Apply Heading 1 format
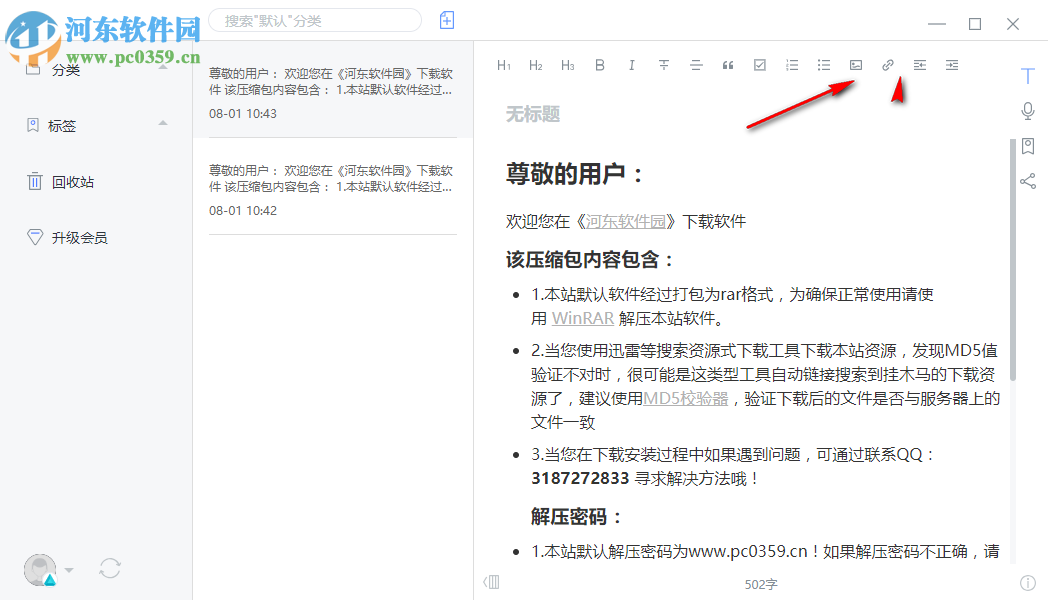The width and height of the screenshot is (1048, 600). pyautogui.click(x=504, y=65)
